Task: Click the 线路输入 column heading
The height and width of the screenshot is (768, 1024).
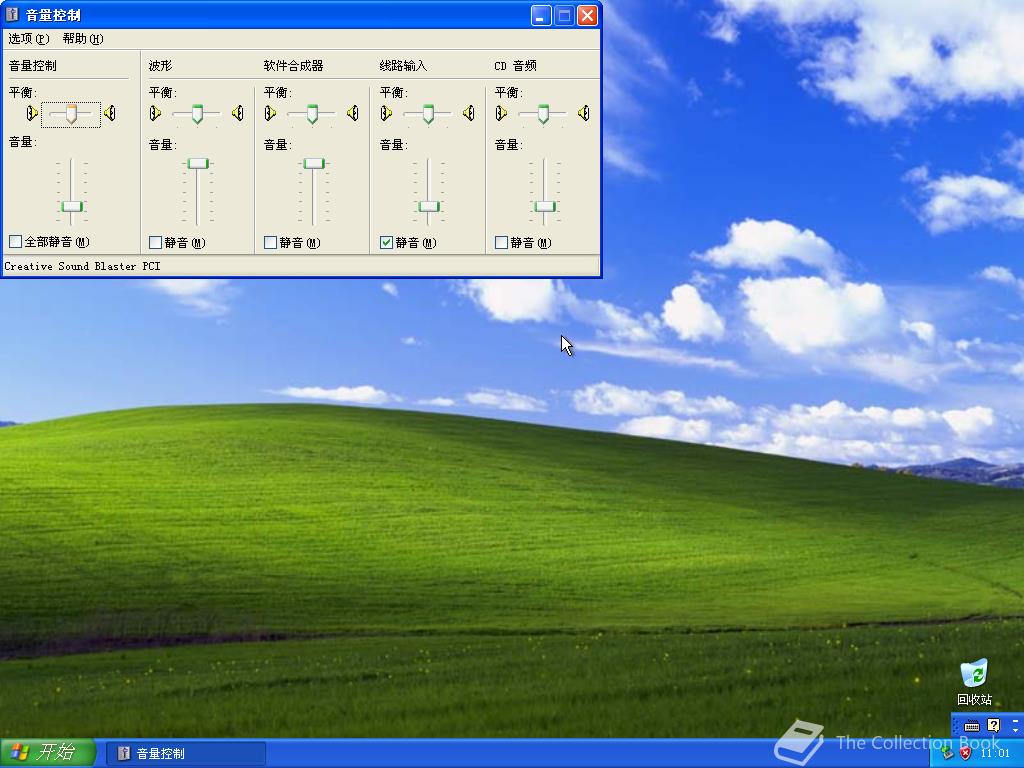Action: tap(403, 65)
